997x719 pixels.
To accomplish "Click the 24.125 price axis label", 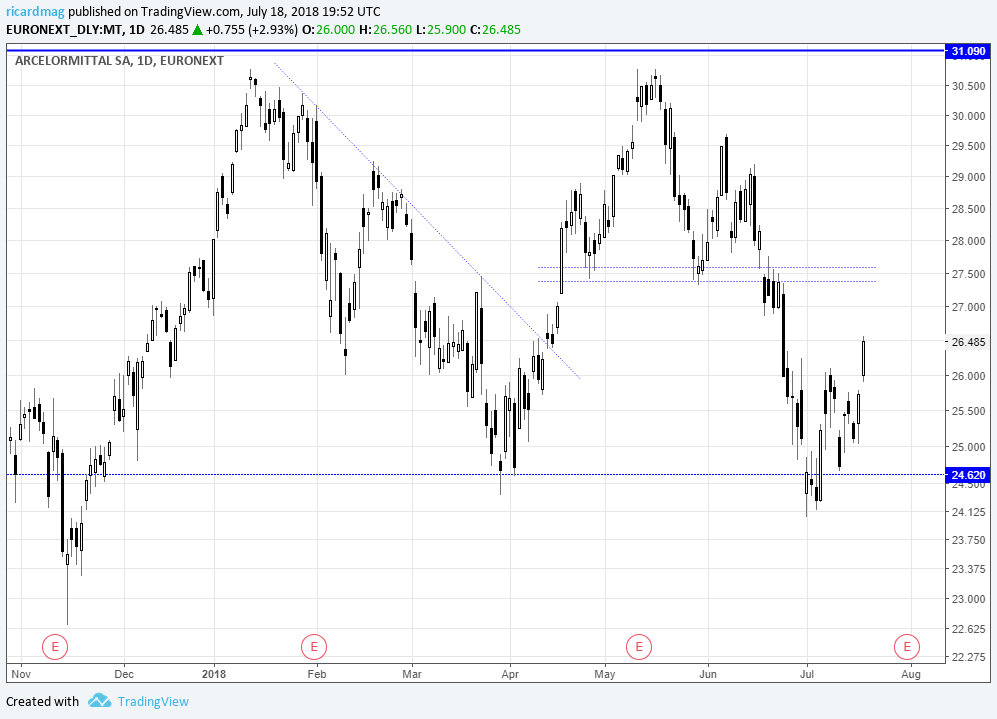I will 968,512.
